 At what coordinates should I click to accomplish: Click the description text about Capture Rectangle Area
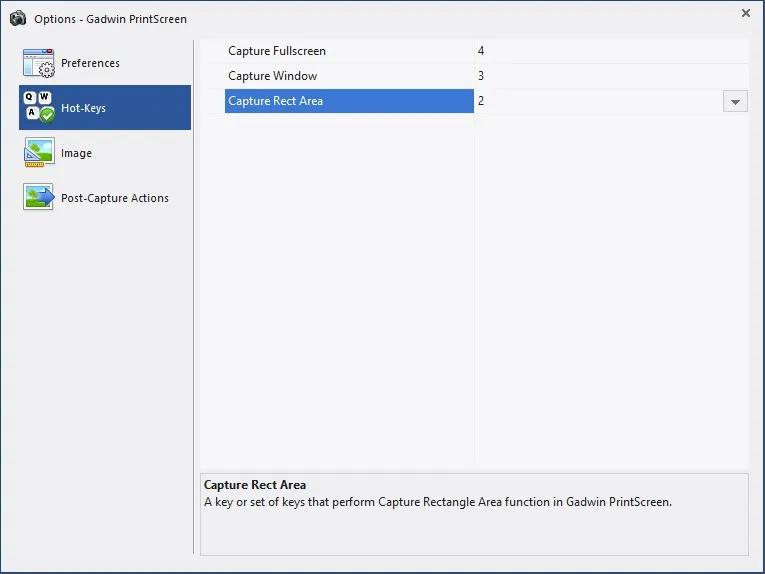coord(438,502)
